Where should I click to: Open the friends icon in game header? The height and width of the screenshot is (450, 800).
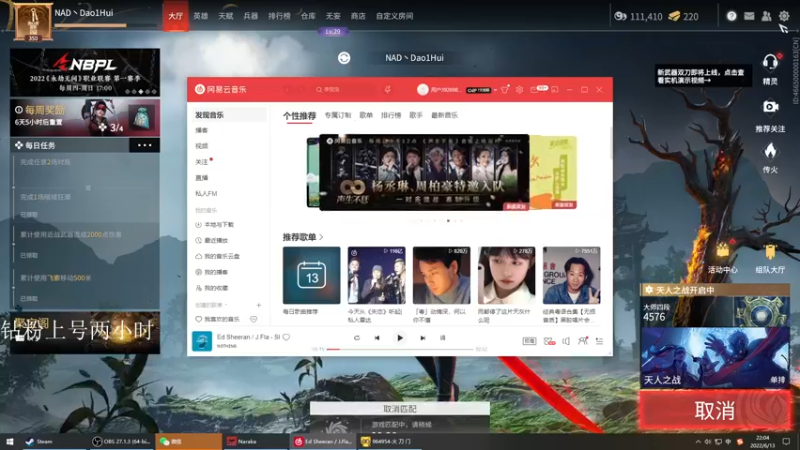pos(766,16)
